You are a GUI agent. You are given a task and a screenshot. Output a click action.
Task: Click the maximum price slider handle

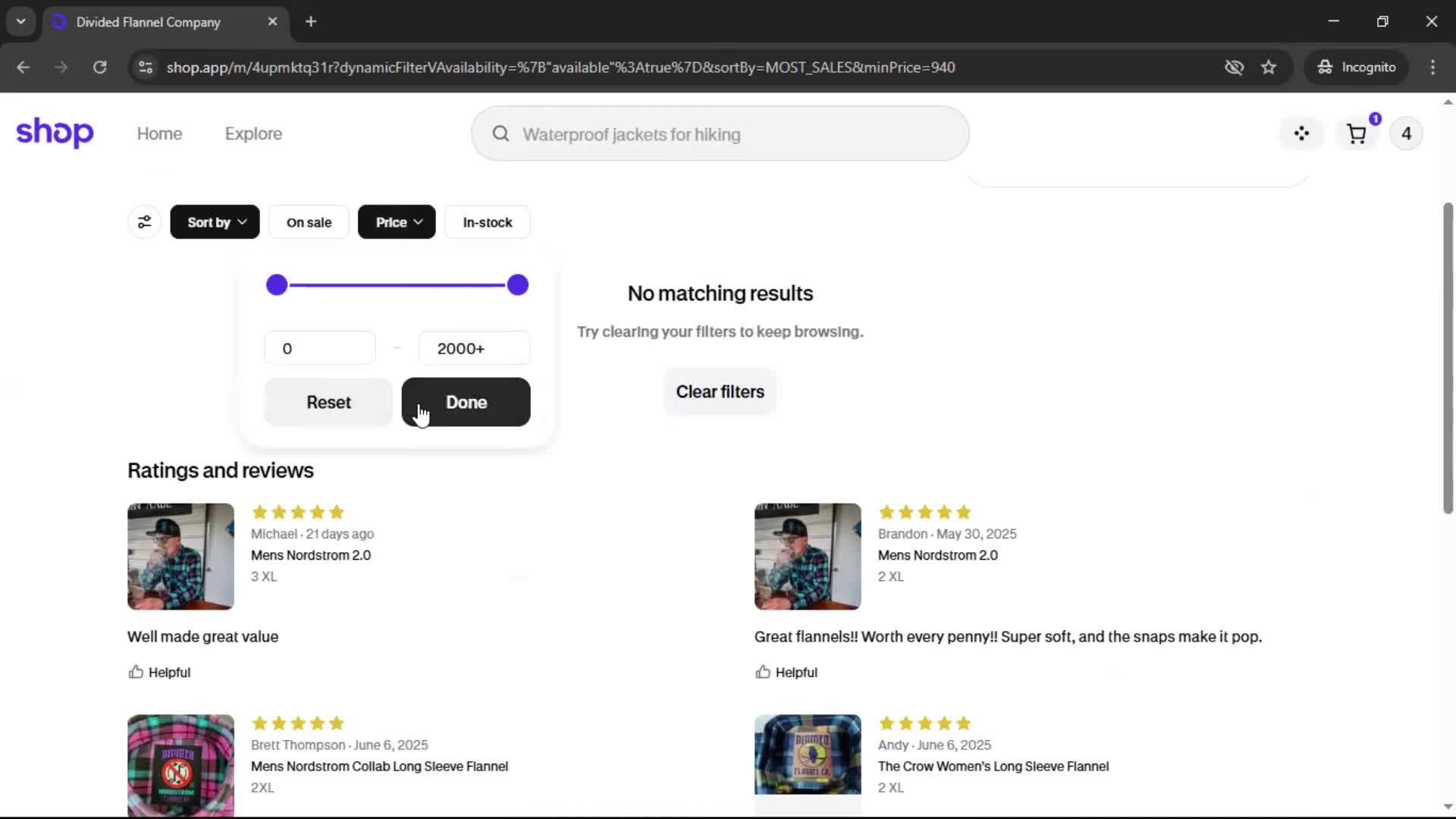pyautogui.click(x=518, y=285)
